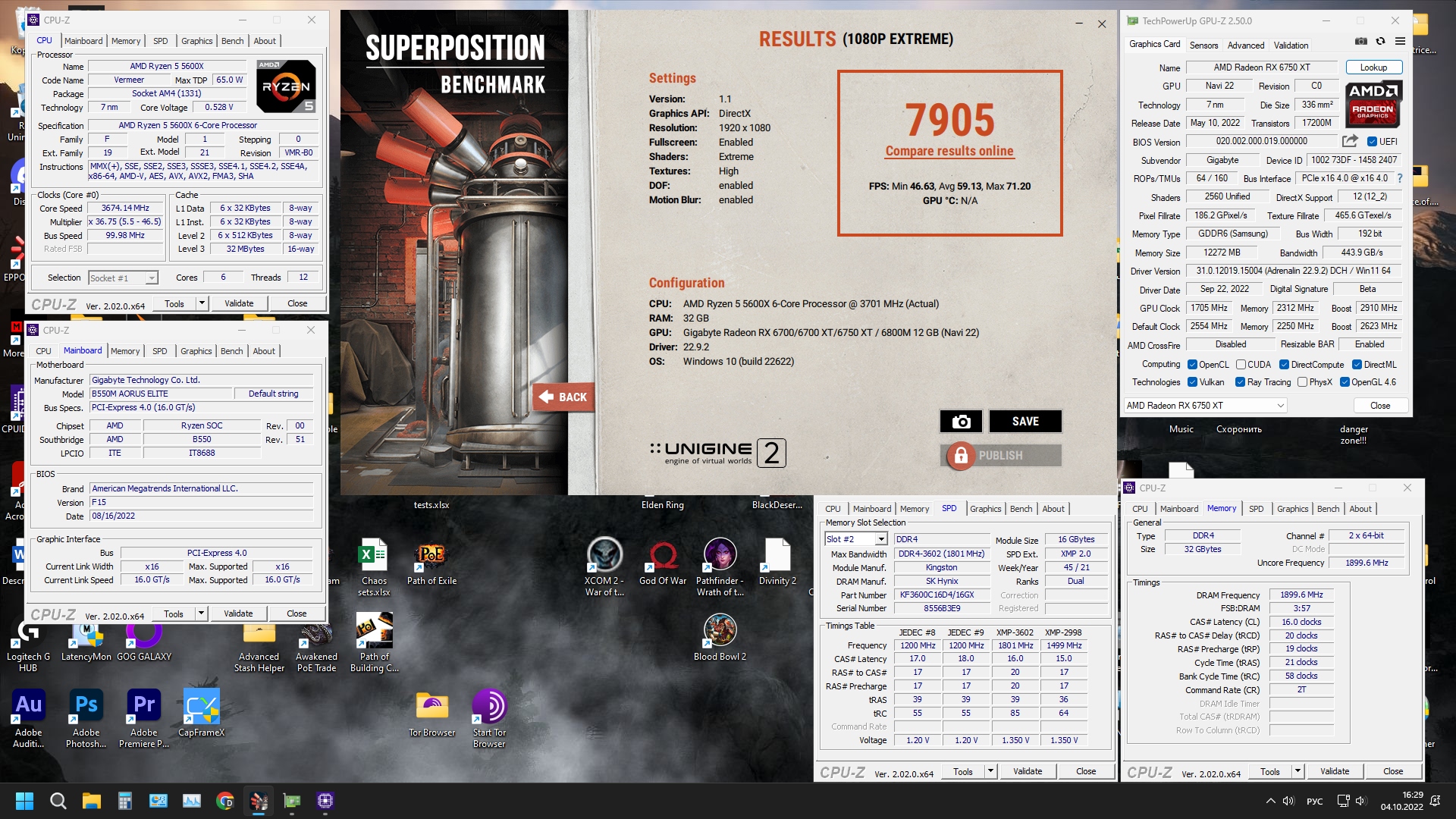Expand Tools dropdown arrow in CPU-Z Mainboard window
The image size is (1456, 819).
(201, 613)
